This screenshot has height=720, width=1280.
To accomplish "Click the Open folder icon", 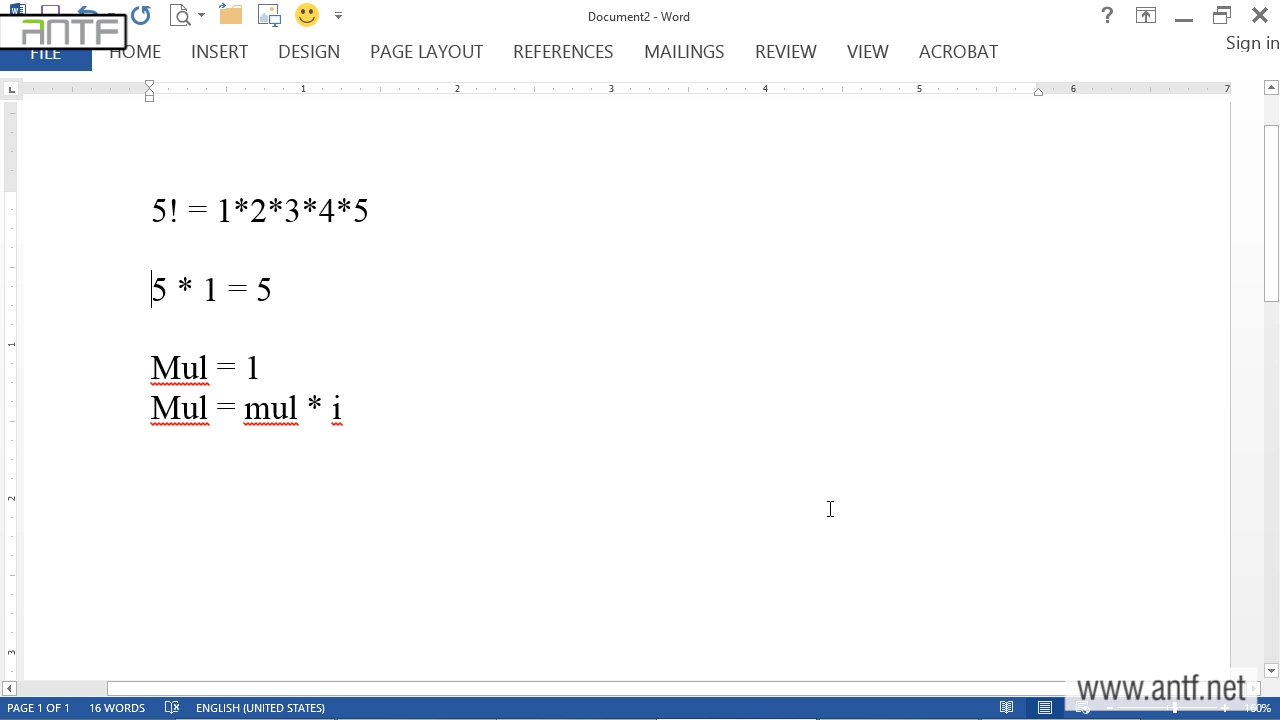I will (x=231, y=15).
